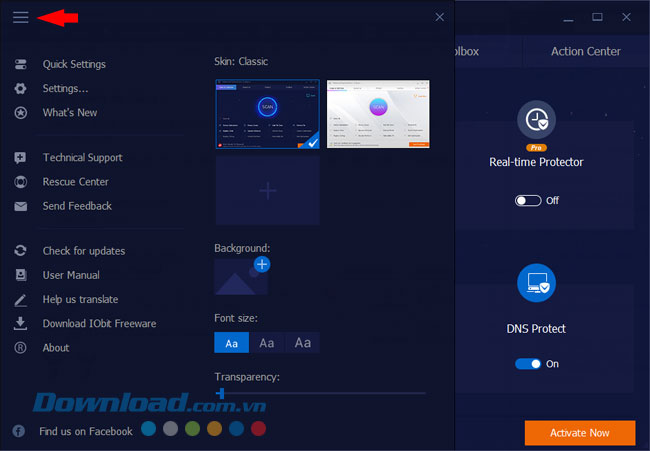The image size is (650, 451).
Task: Add a custom background image
Action: click(262, 264)
